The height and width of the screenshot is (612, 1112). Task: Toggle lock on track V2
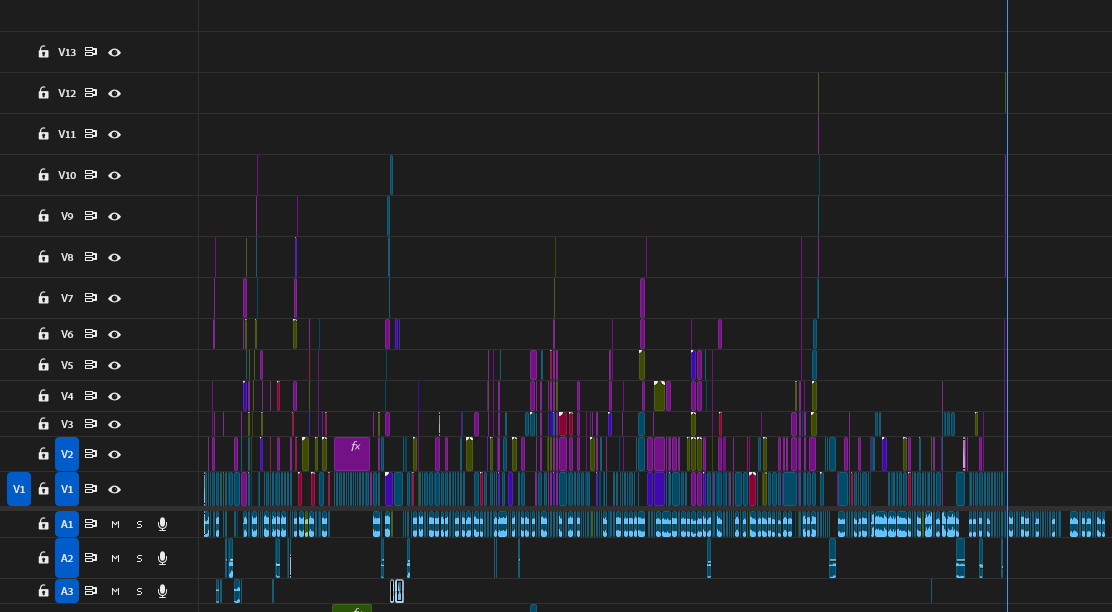(x=43, y=454)
